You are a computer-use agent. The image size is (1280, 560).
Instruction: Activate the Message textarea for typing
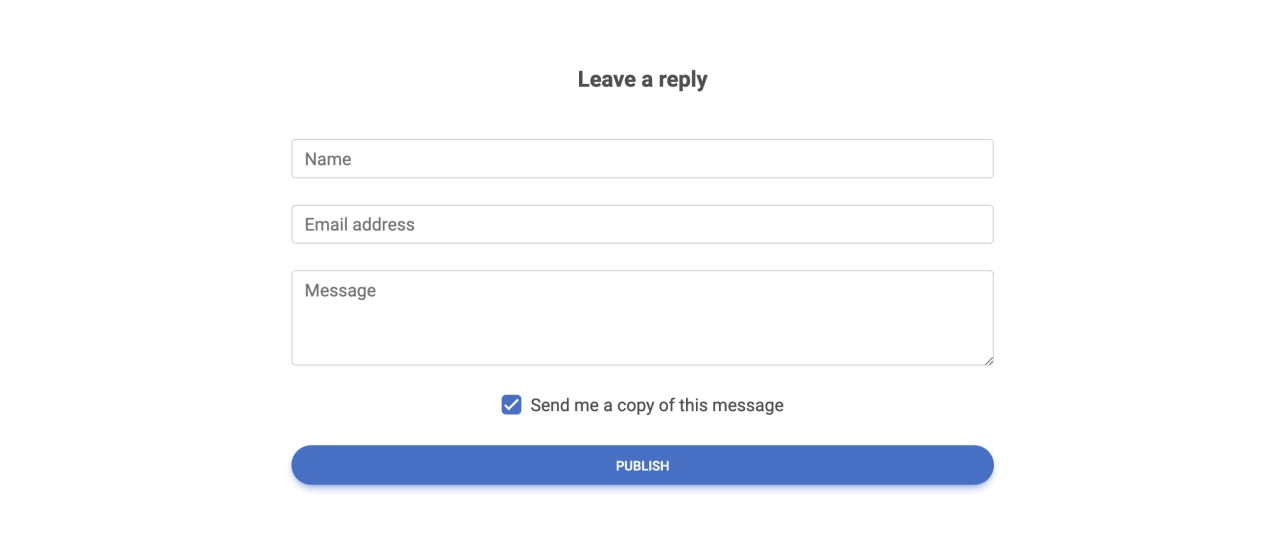pos(642,318)
